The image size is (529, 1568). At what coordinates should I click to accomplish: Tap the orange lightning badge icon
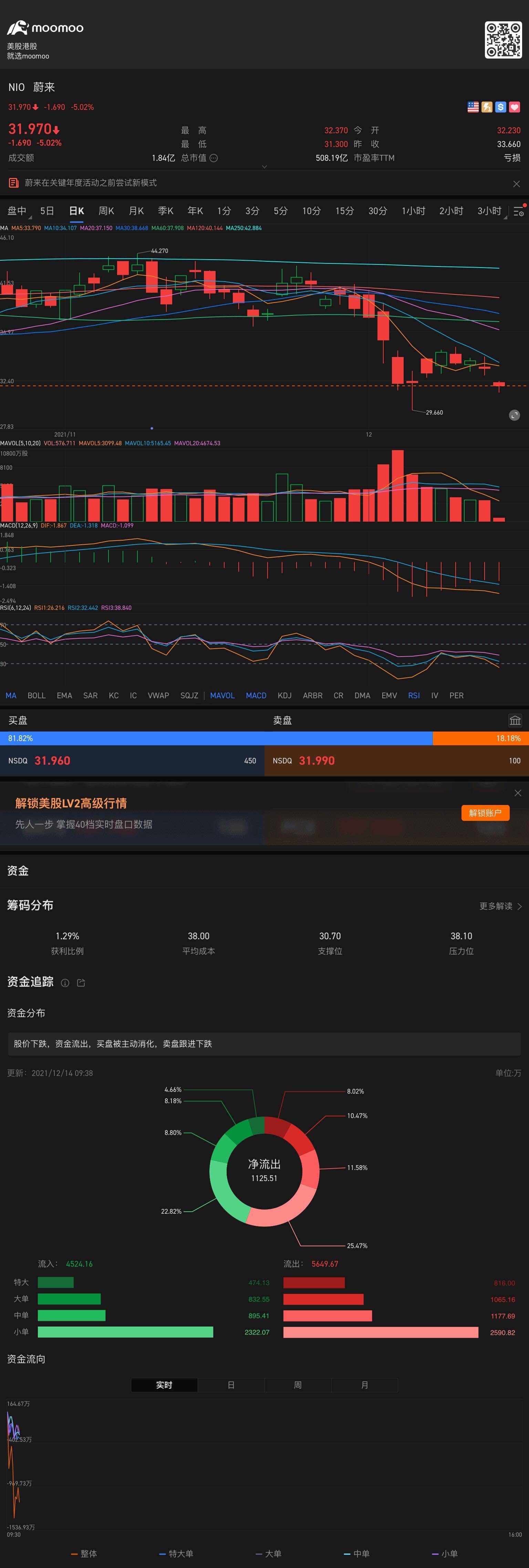(x=487, y=107)
